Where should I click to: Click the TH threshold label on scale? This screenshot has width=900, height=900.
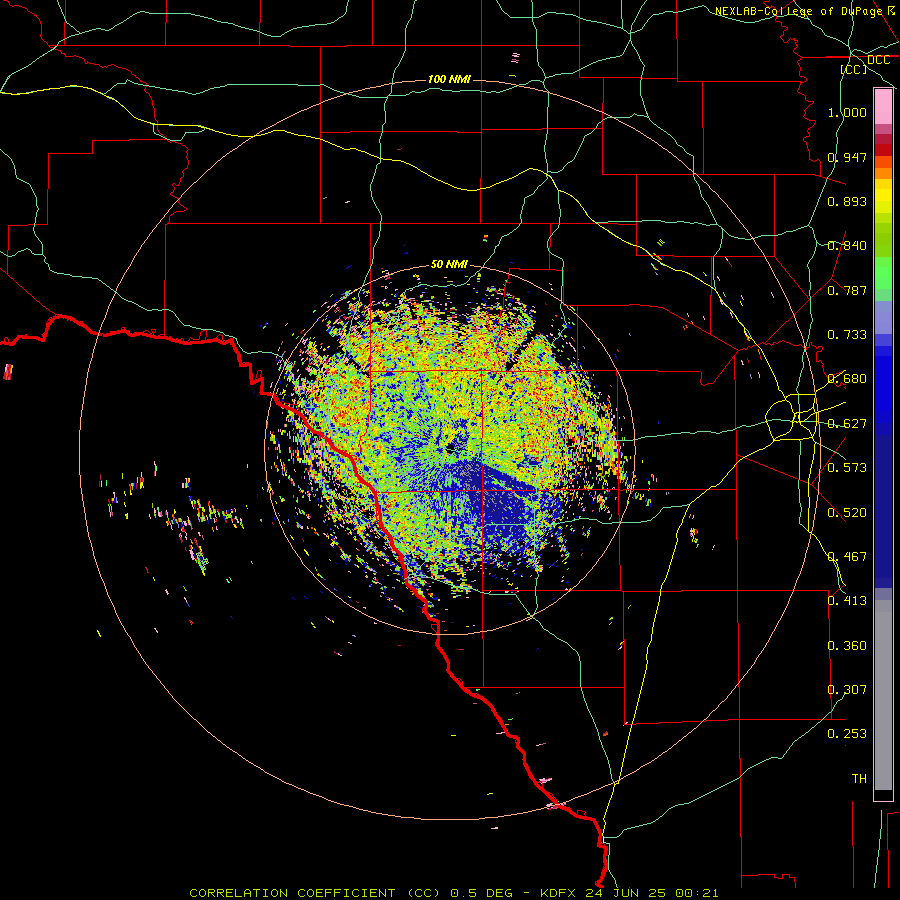(x=859, y=779)
